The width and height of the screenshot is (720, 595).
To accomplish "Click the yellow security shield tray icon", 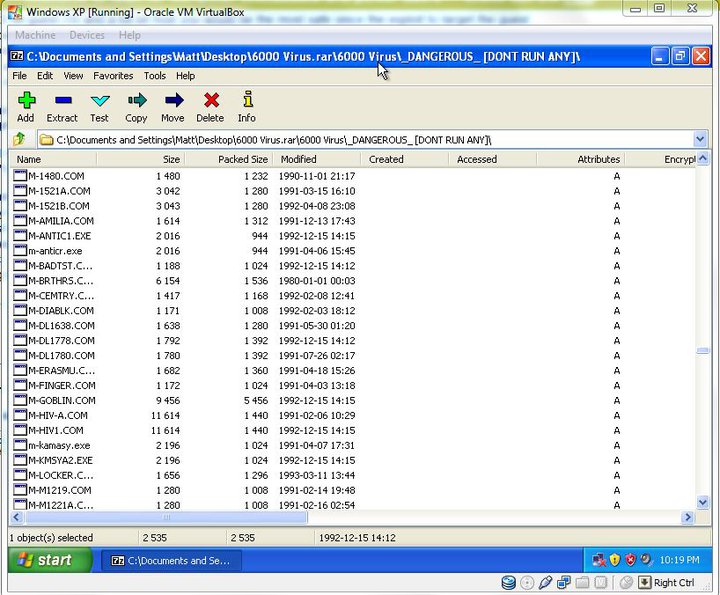I will tap(614, 560).
